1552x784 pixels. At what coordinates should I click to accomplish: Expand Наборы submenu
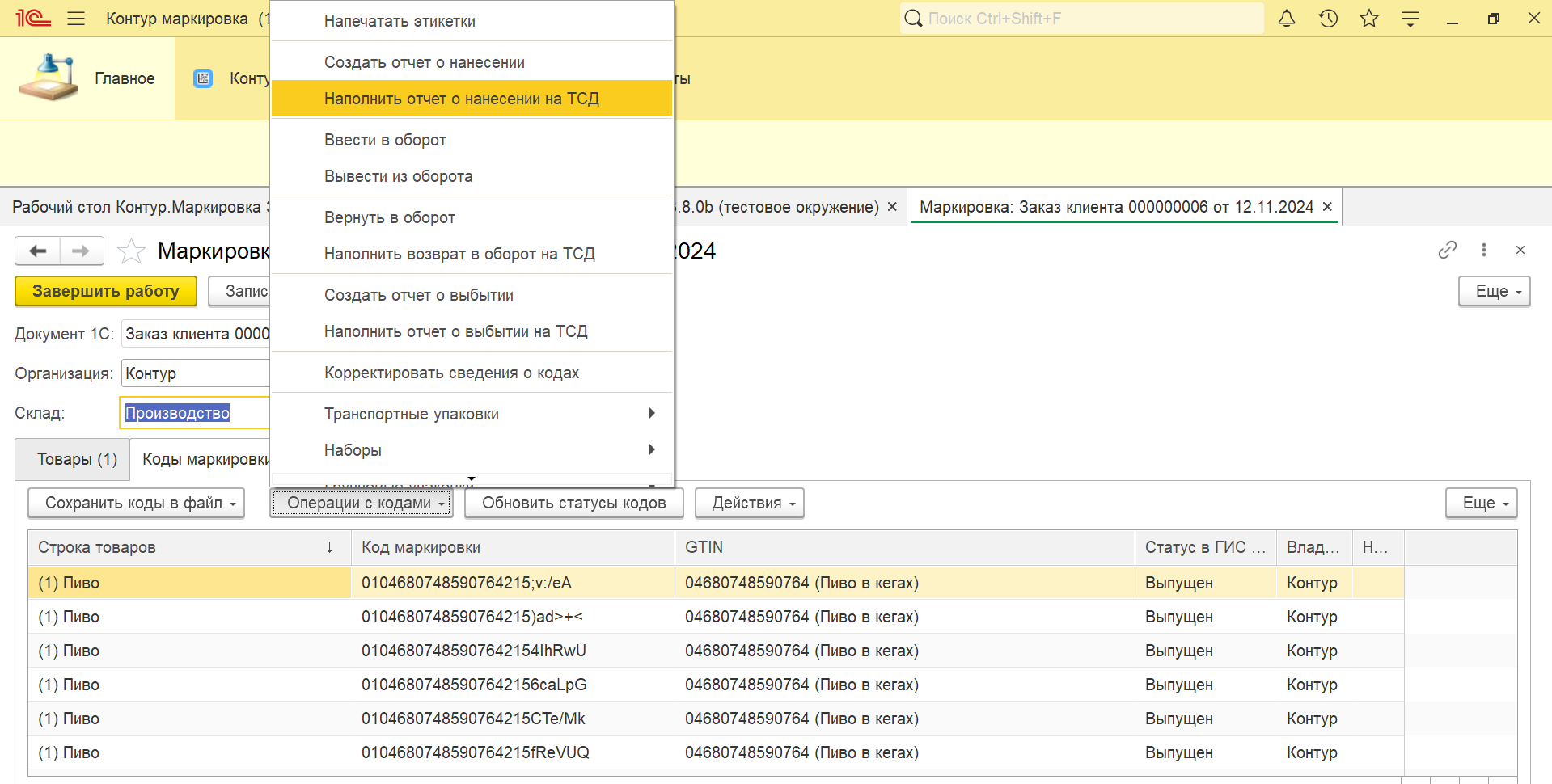click(x=472, y=450)
